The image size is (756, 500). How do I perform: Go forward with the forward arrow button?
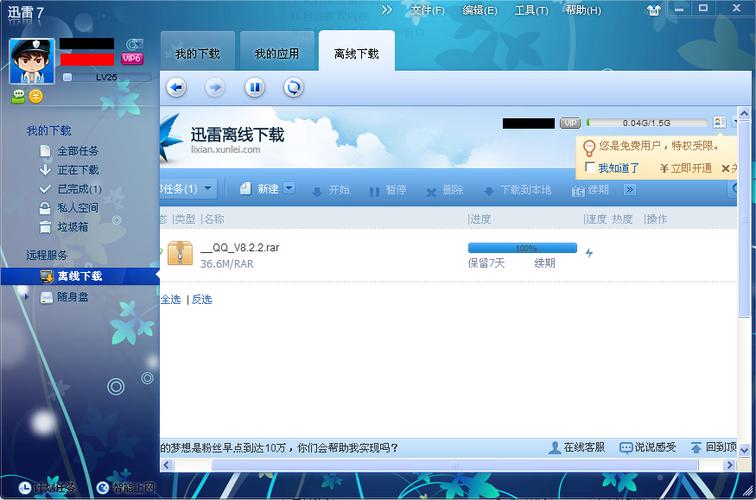click(215, 88)
